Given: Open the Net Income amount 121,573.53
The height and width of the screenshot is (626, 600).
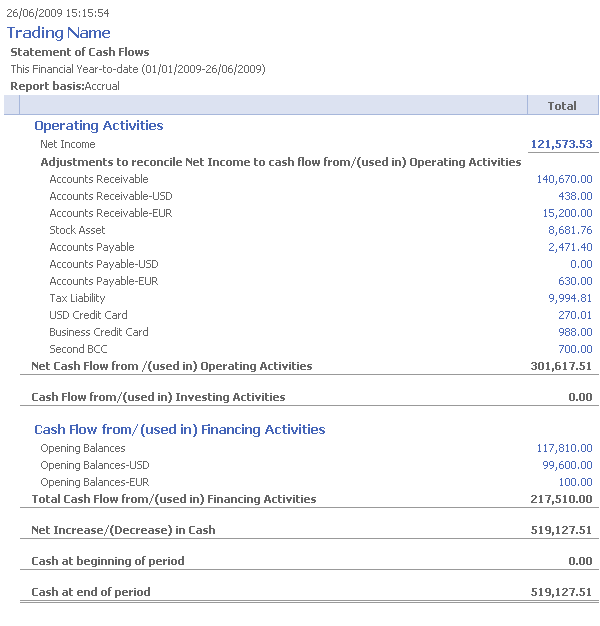Looking at the screenshot, I should [x=561, y=144].
